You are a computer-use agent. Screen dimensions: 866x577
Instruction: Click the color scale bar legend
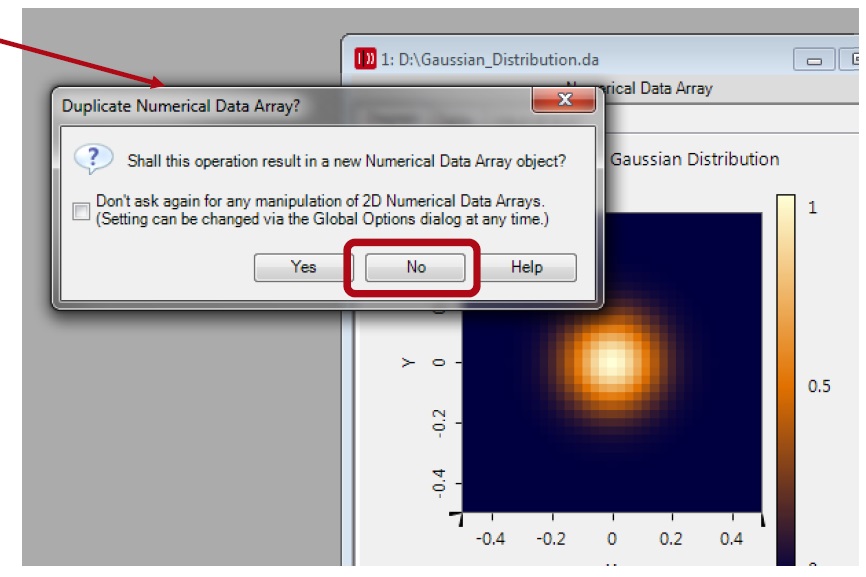(x=785, y=380)
